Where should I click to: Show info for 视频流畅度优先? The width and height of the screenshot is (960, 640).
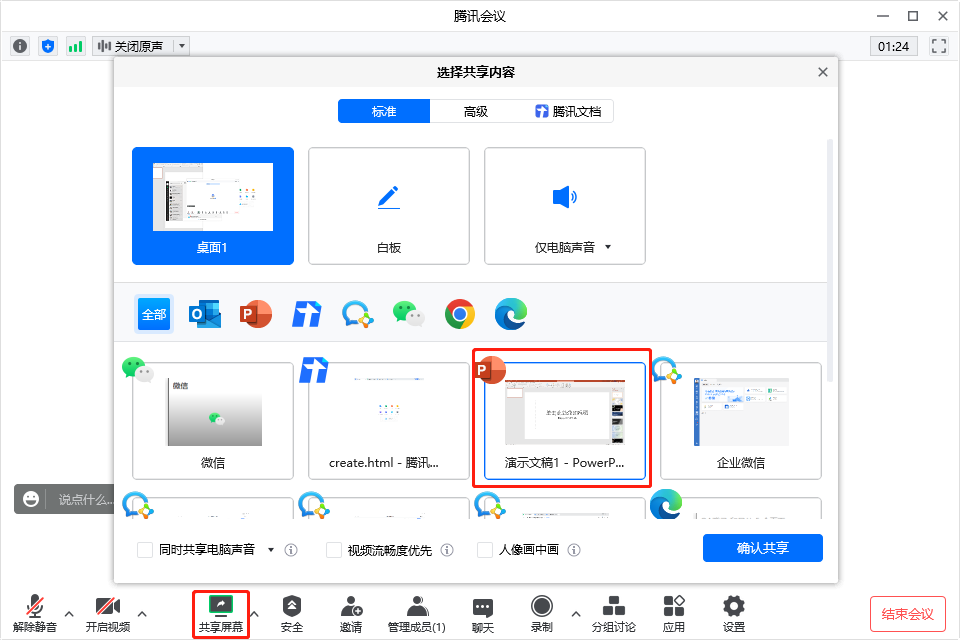tap(447, 550)
